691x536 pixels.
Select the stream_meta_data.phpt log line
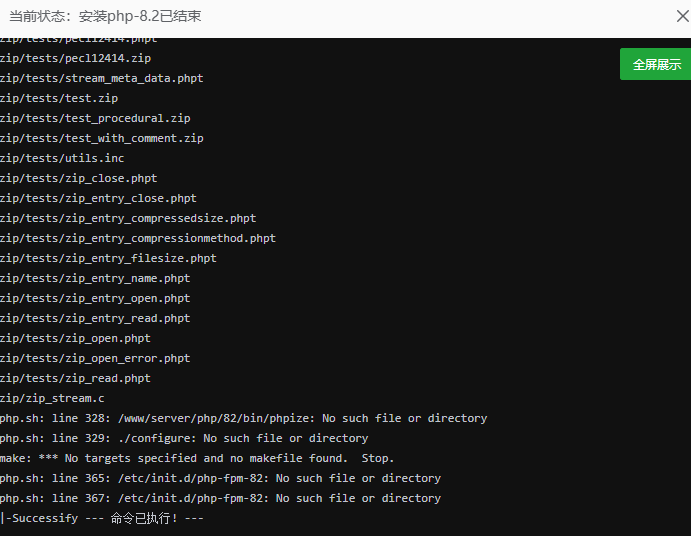pos(101,78)
